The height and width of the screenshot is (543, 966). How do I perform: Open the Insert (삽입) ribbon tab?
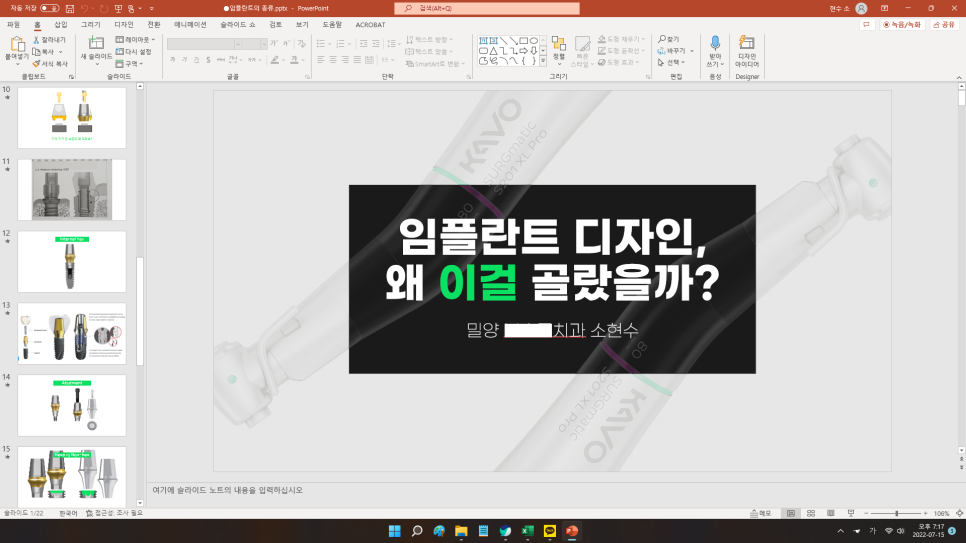coord(61,24)
